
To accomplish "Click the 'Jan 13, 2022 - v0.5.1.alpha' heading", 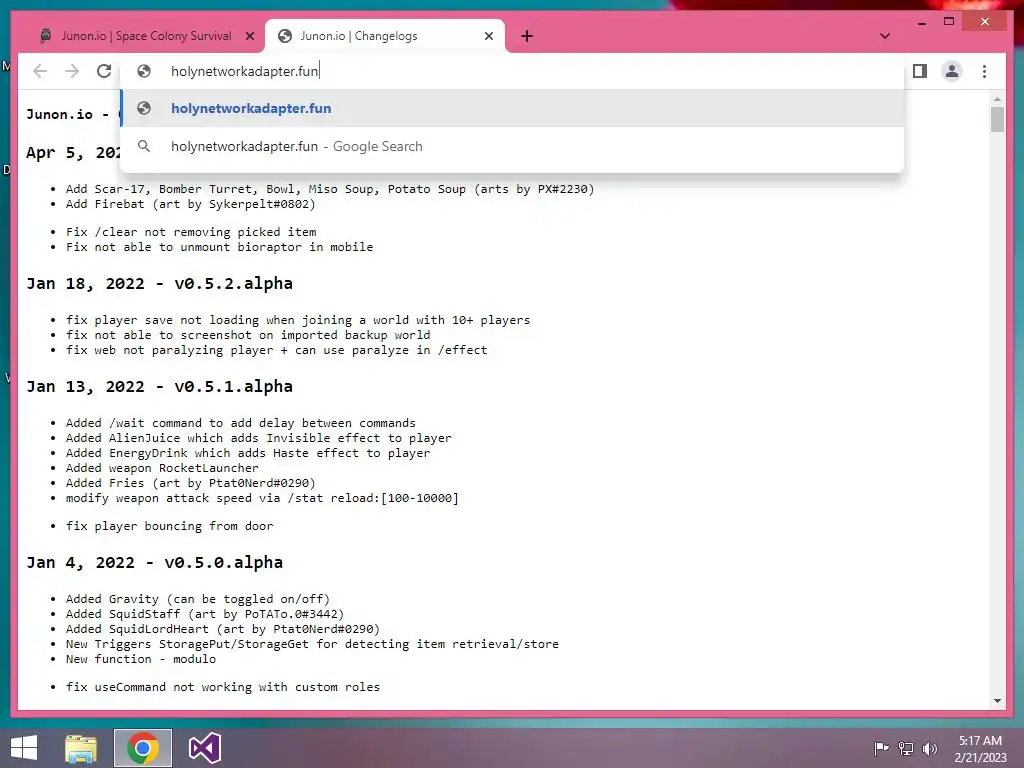I will (x=159, y=387).
